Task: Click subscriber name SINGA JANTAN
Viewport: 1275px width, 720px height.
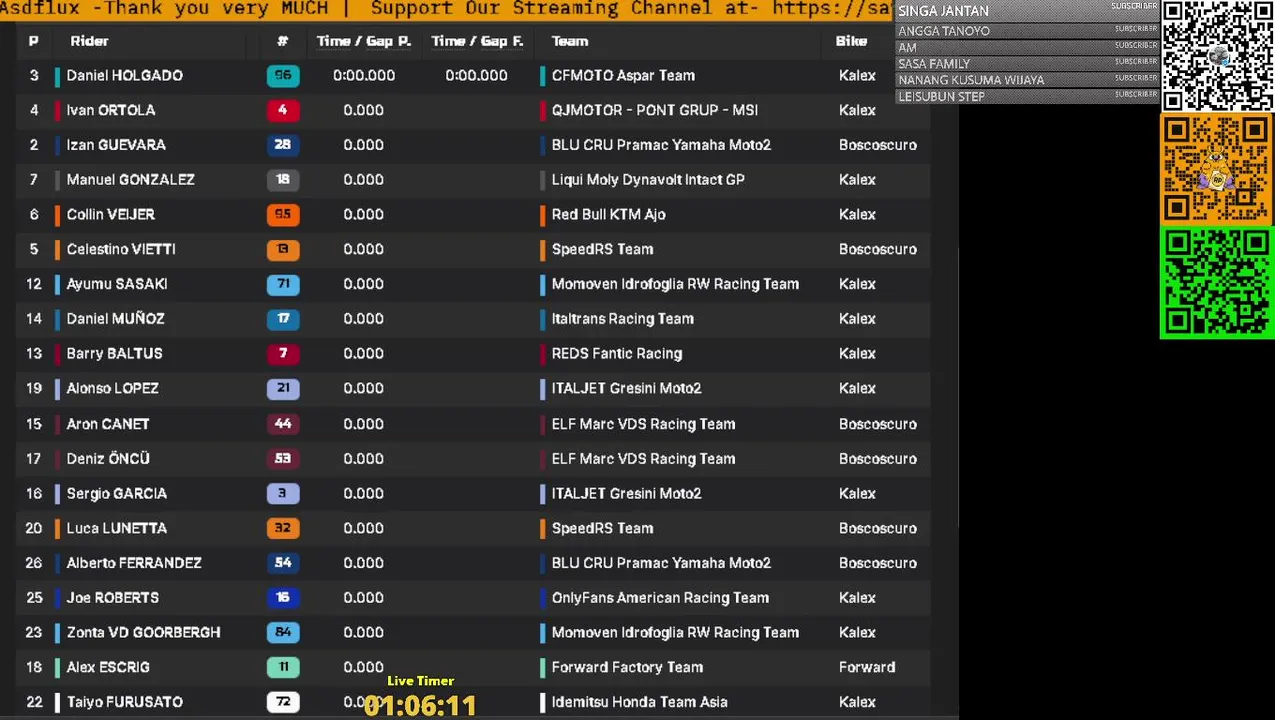Action: pos(943,11)
